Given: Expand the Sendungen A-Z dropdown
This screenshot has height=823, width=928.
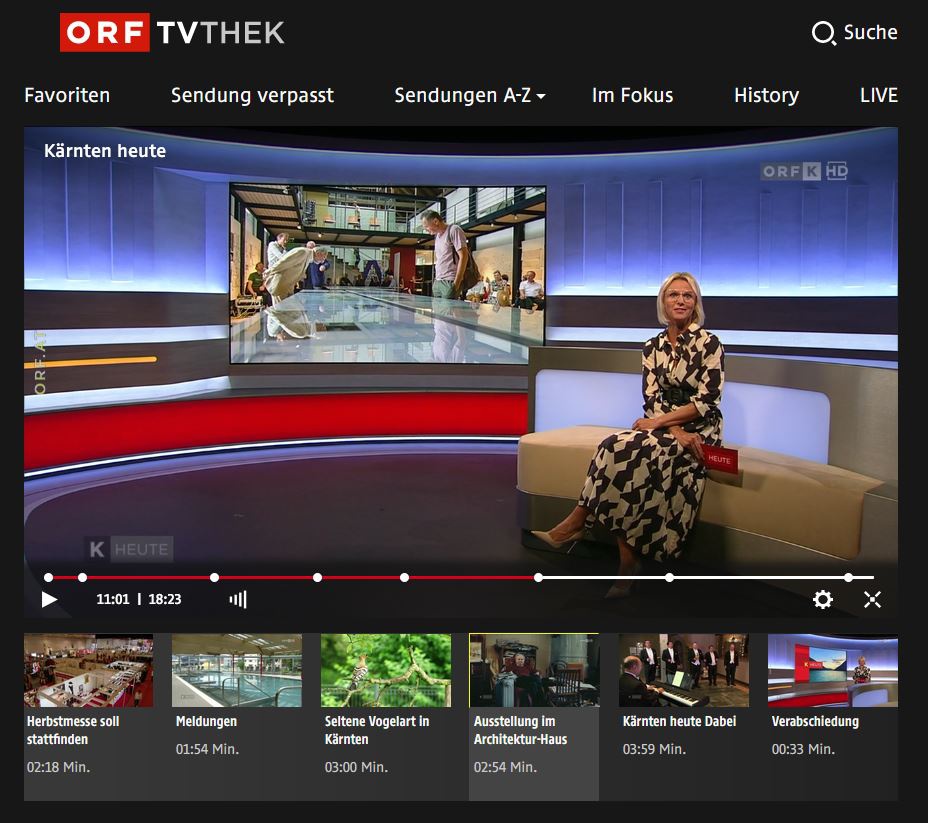Looking at the screenshot, I should coord(470,95).
